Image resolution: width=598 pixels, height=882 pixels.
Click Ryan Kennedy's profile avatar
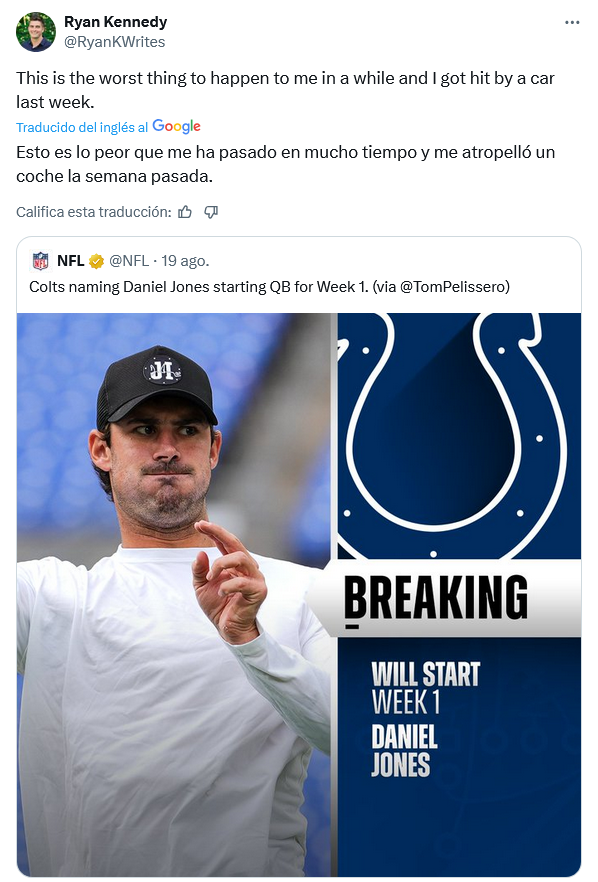click(x=35, y=32)
